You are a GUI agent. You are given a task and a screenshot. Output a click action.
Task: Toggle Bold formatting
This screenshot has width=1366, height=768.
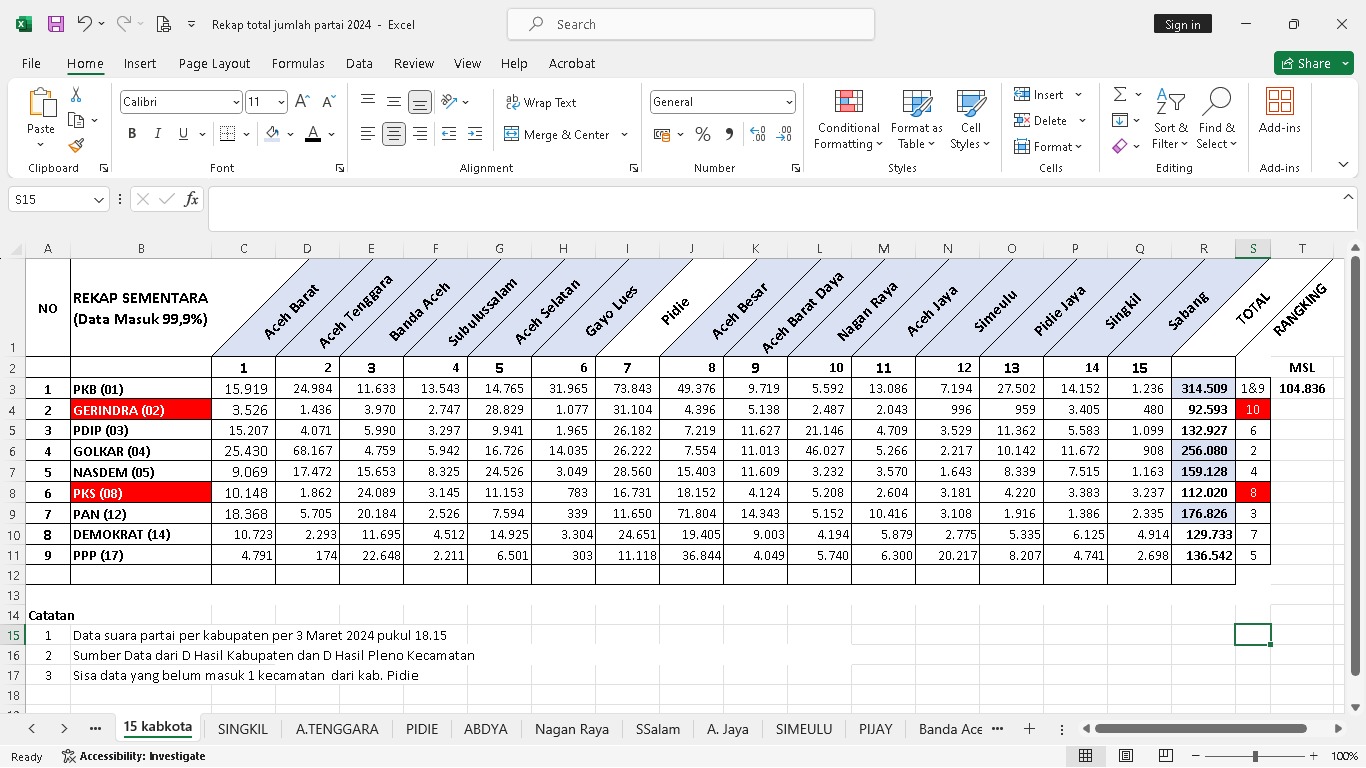pos(132,134)
